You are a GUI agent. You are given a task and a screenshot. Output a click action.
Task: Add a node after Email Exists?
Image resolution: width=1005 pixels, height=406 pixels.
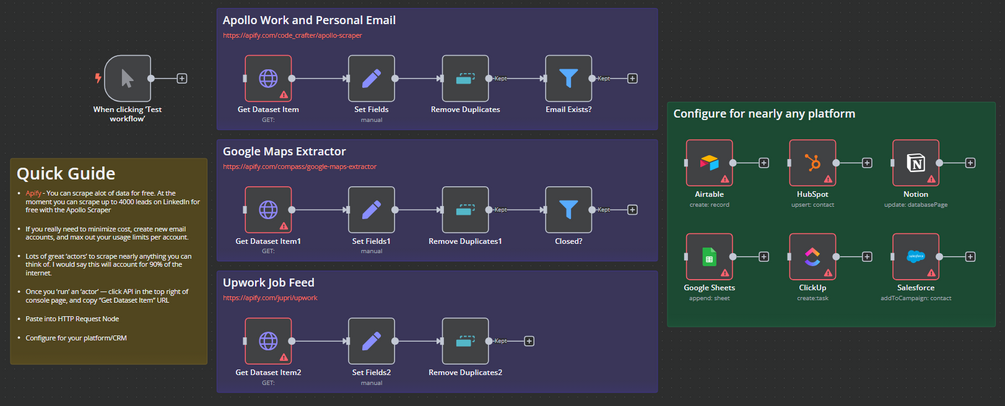632,78
